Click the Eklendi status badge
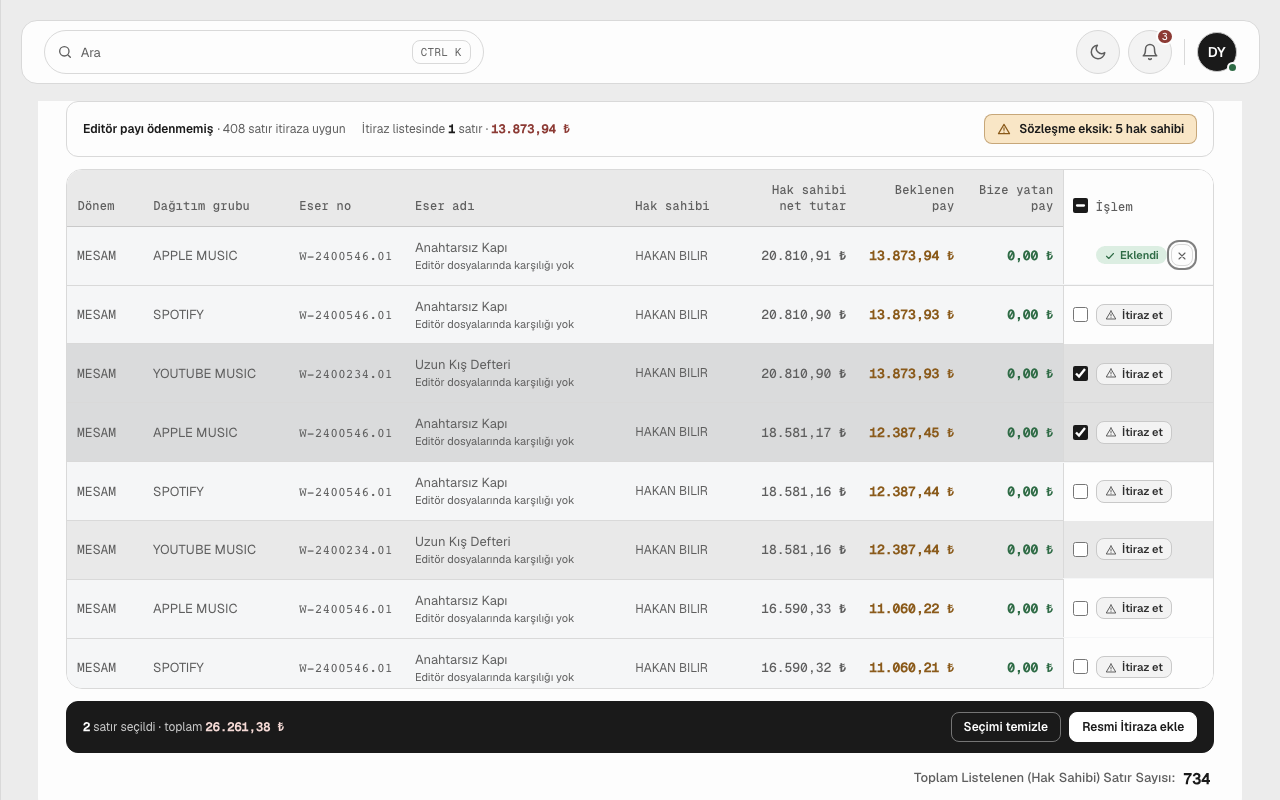 (x=1131, y=256)
